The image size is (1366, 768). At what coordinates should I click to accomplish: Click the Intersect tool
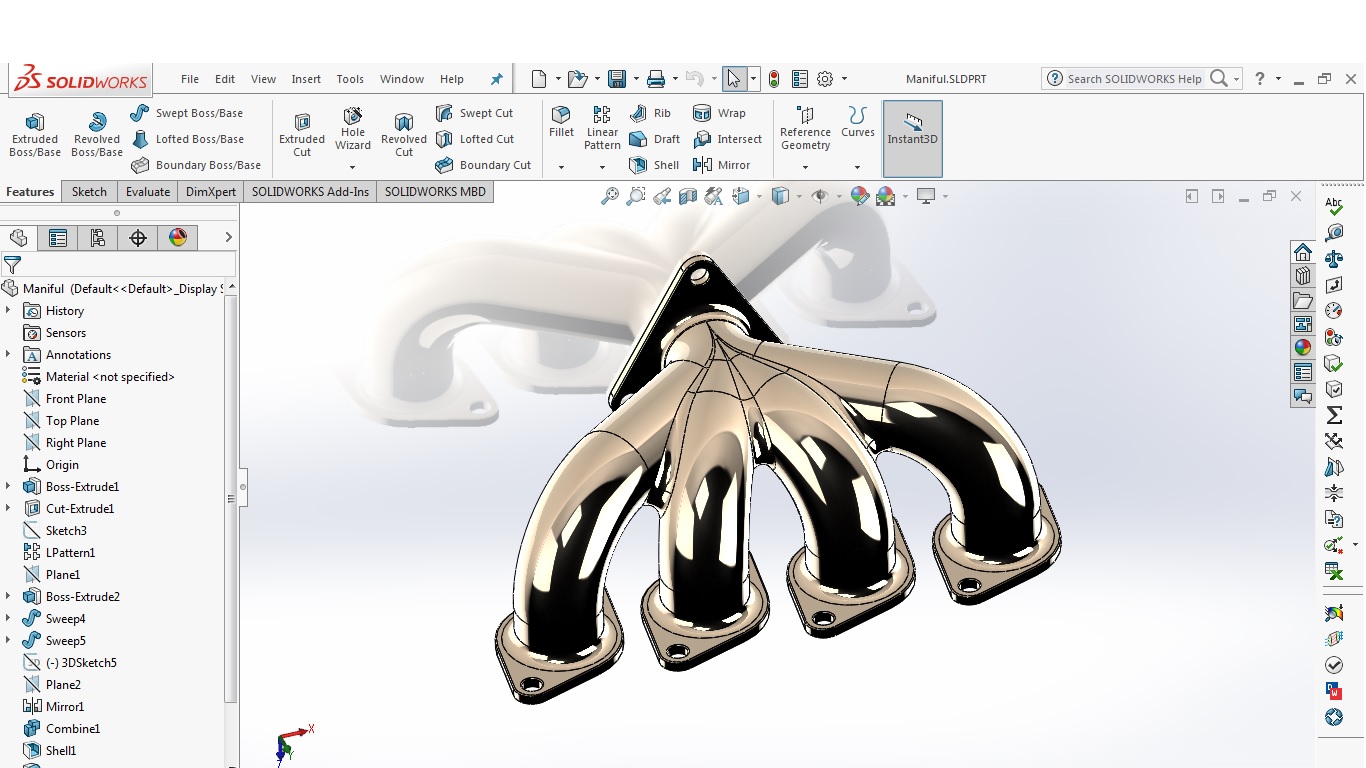point(728,139)
